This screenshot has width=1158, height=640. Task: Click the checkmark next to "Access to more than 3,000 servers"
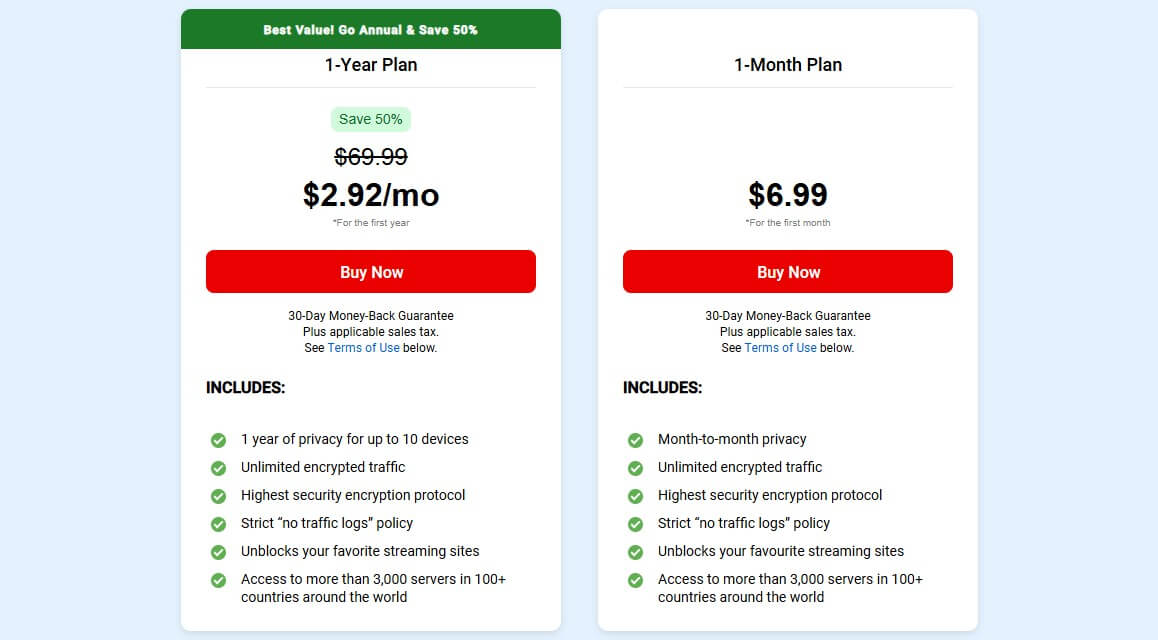(219, 579)
